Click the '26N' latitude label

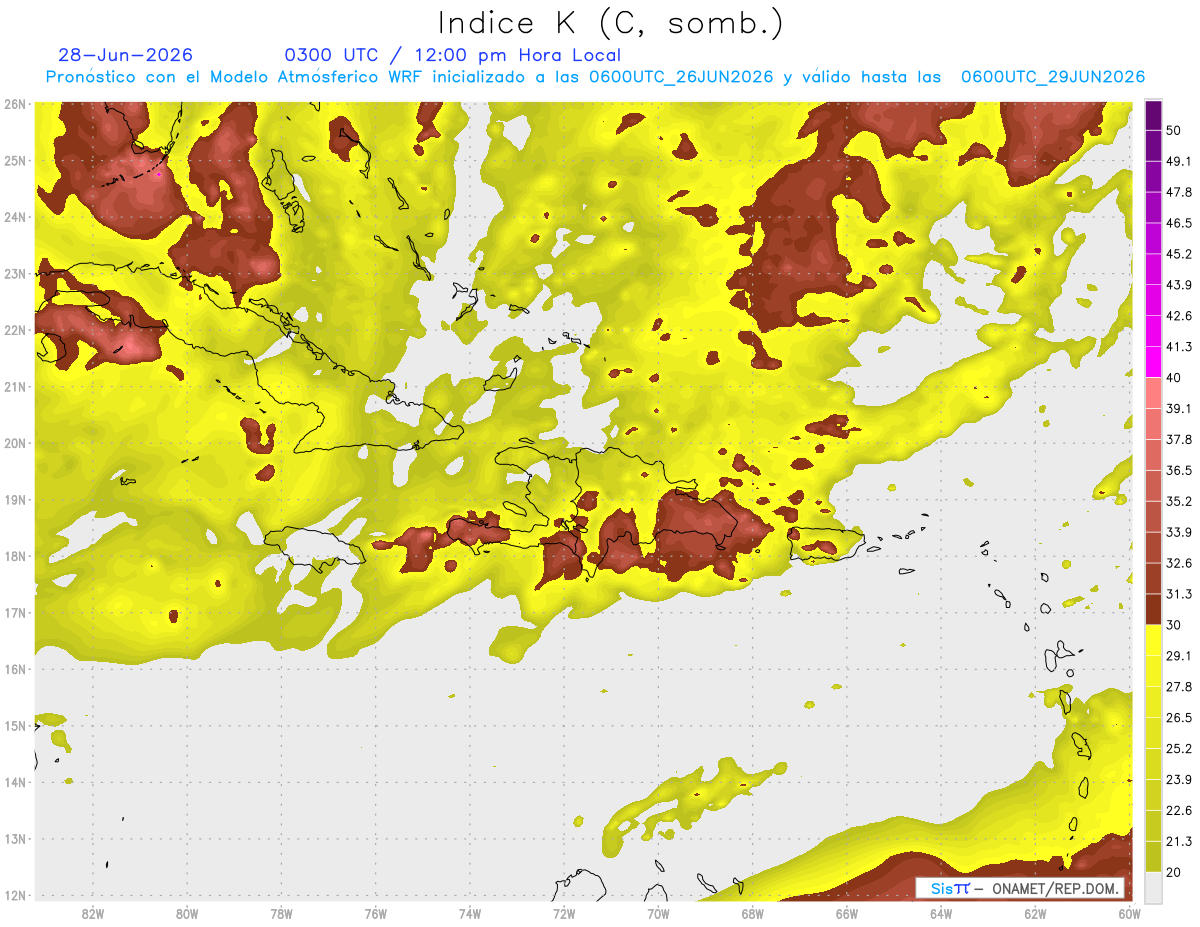14,104
